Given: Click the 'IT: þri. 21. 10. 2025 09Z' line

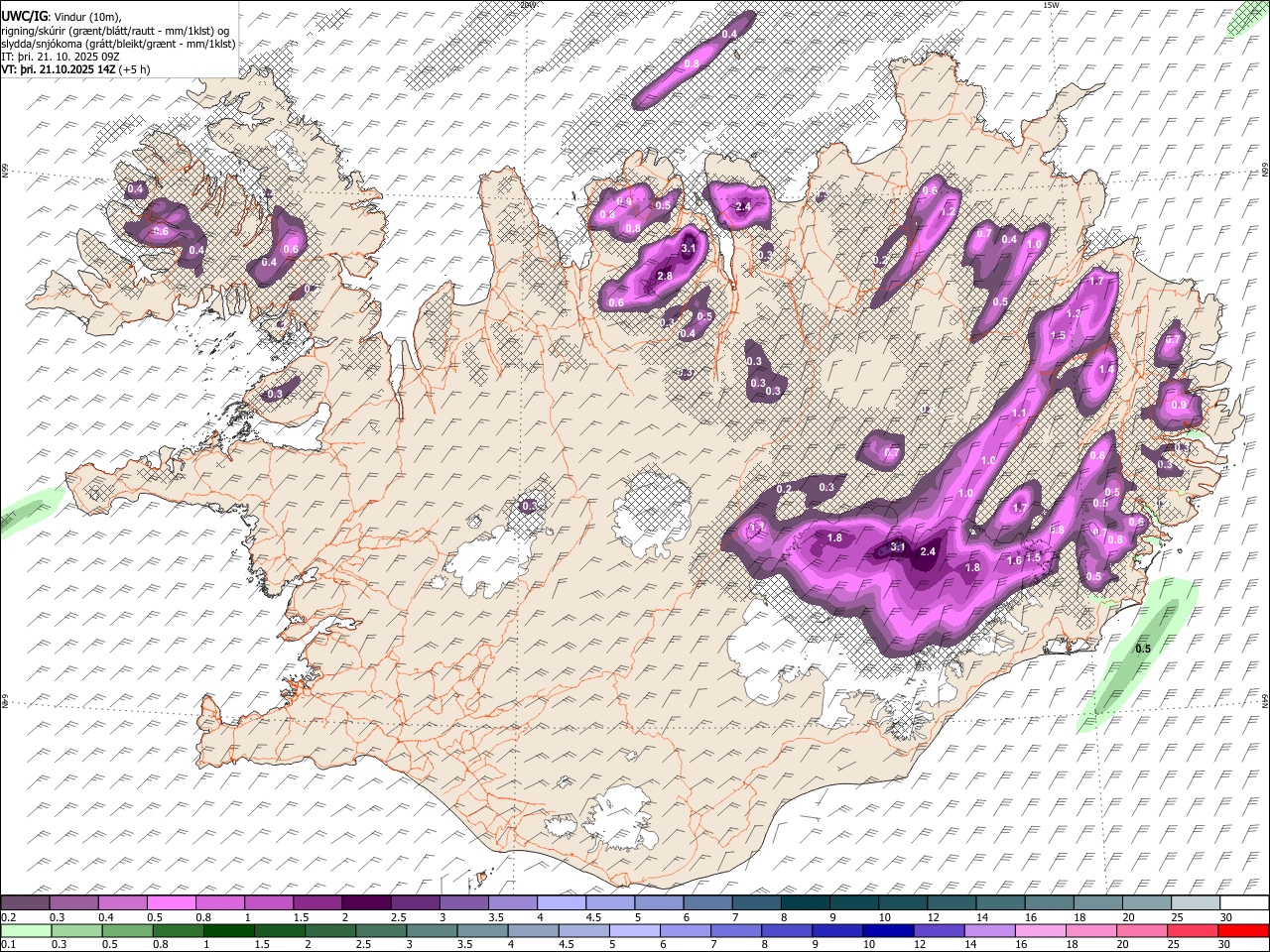Looking at the screenshot, I should pyautogui.click(x=60, y=57).
